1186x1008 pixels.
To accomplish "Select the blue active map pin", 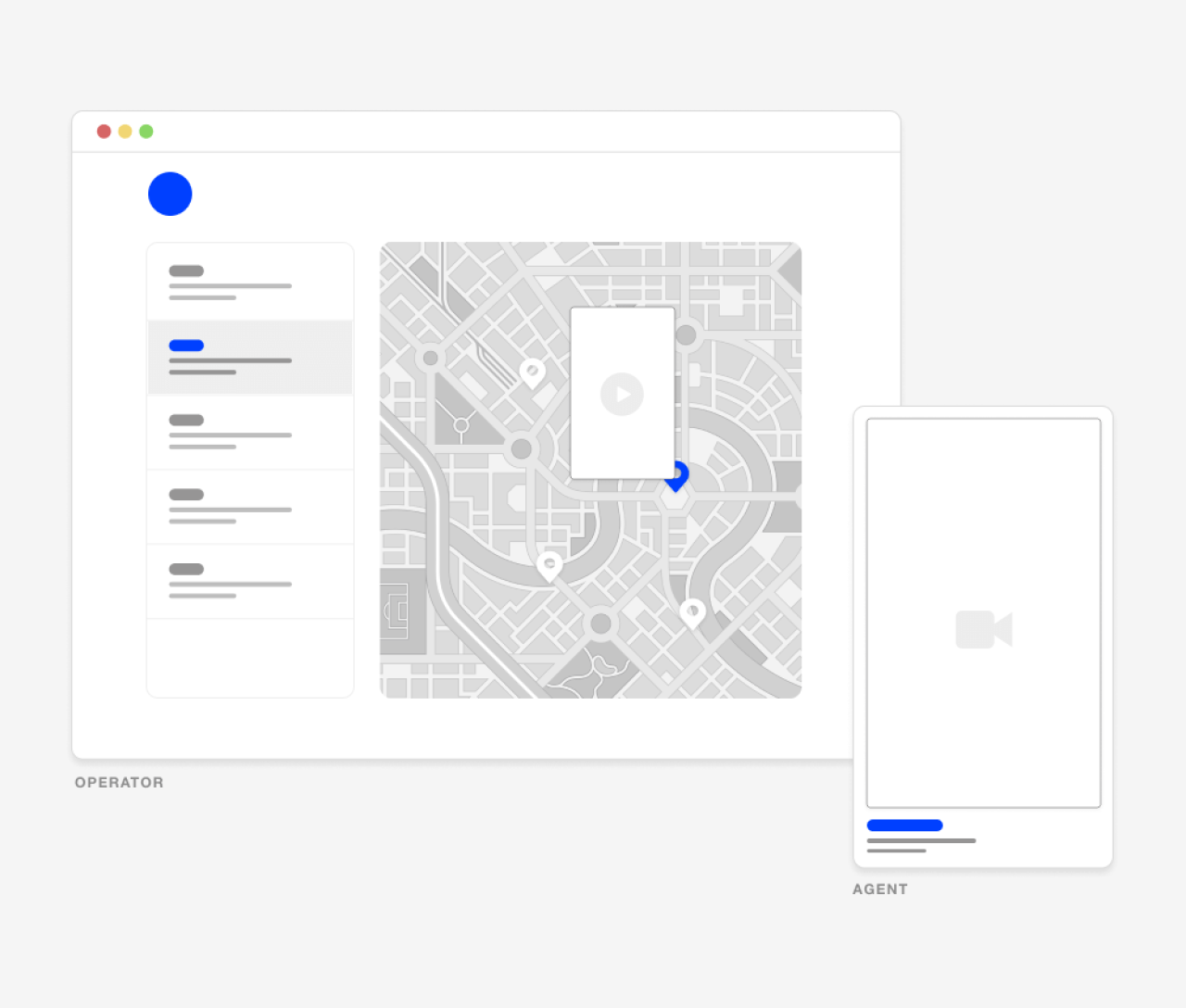I will 677,477.
